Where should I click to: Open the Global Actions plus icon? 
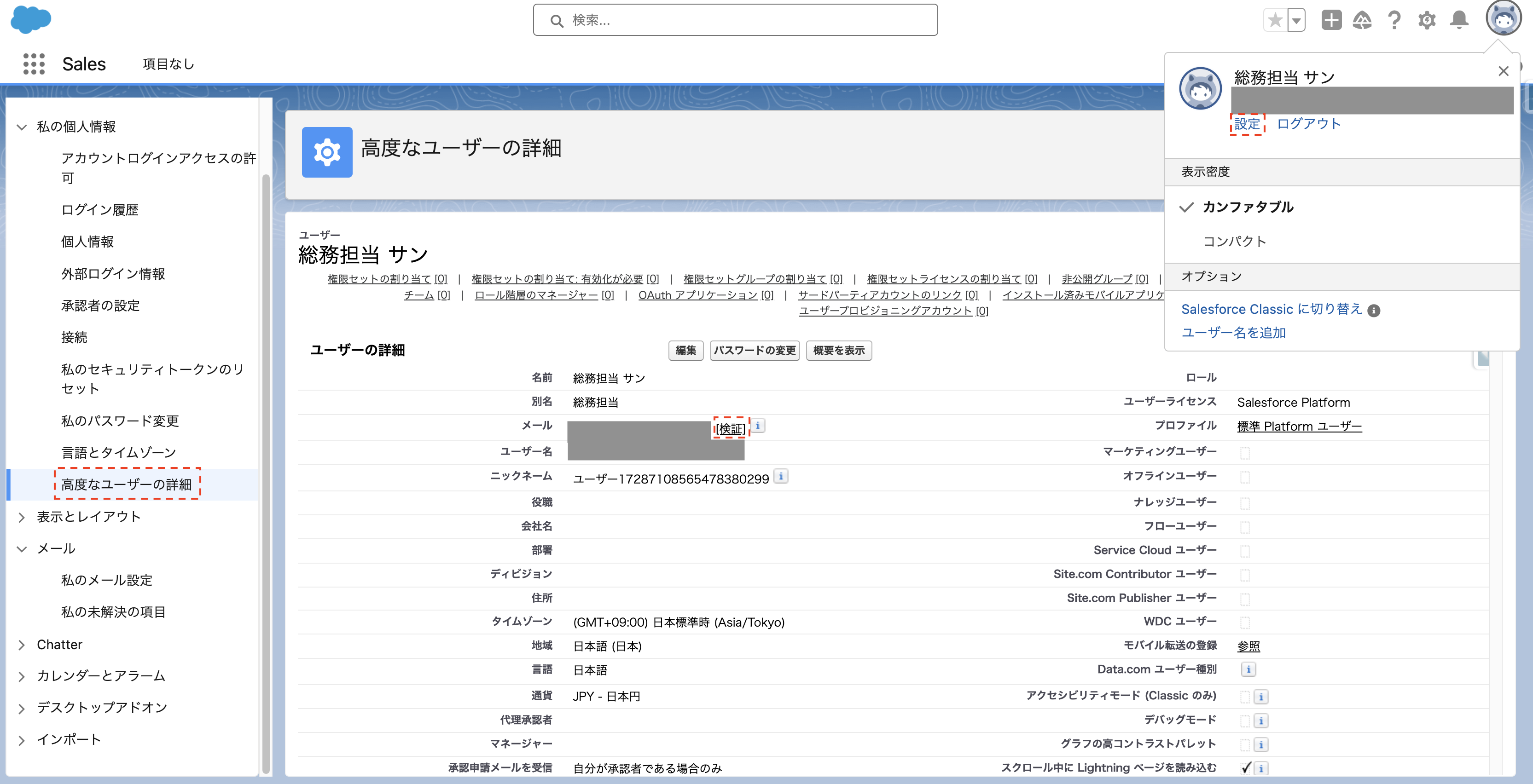click(1331, 20)
